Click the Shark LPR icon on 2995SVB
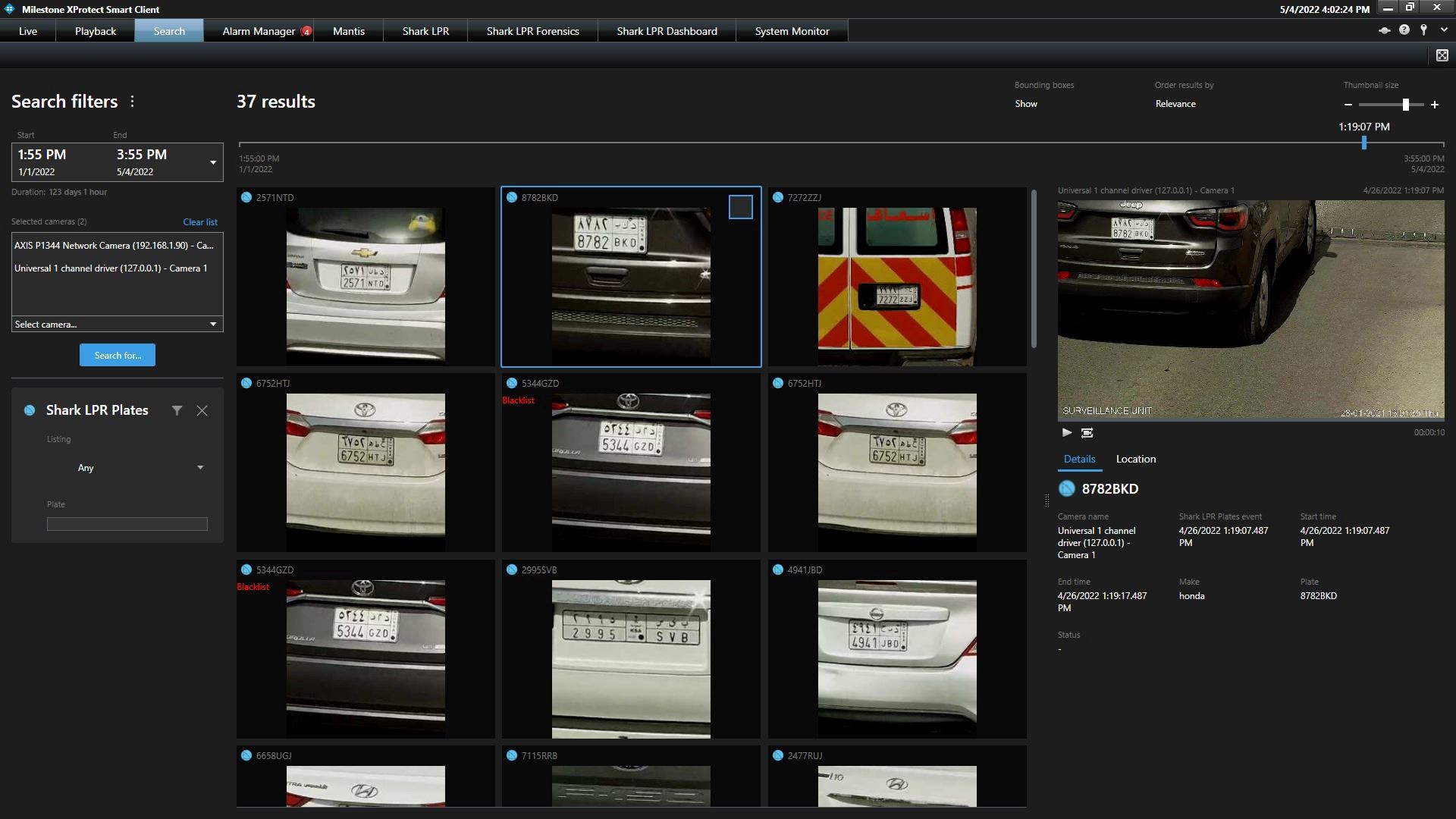Viewport: 1456px width, 819px height. 512,570
